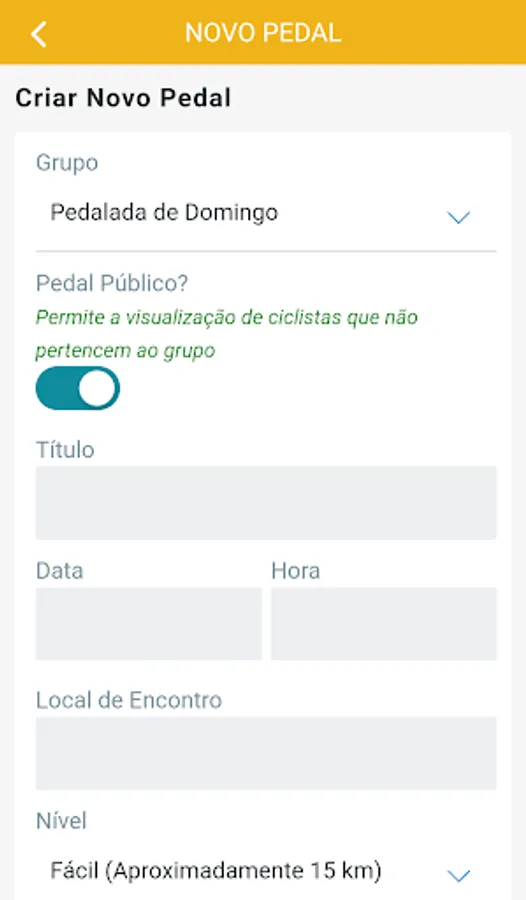
Task: Select the Pedalada de Domingo group field
Action: (266, 214)
